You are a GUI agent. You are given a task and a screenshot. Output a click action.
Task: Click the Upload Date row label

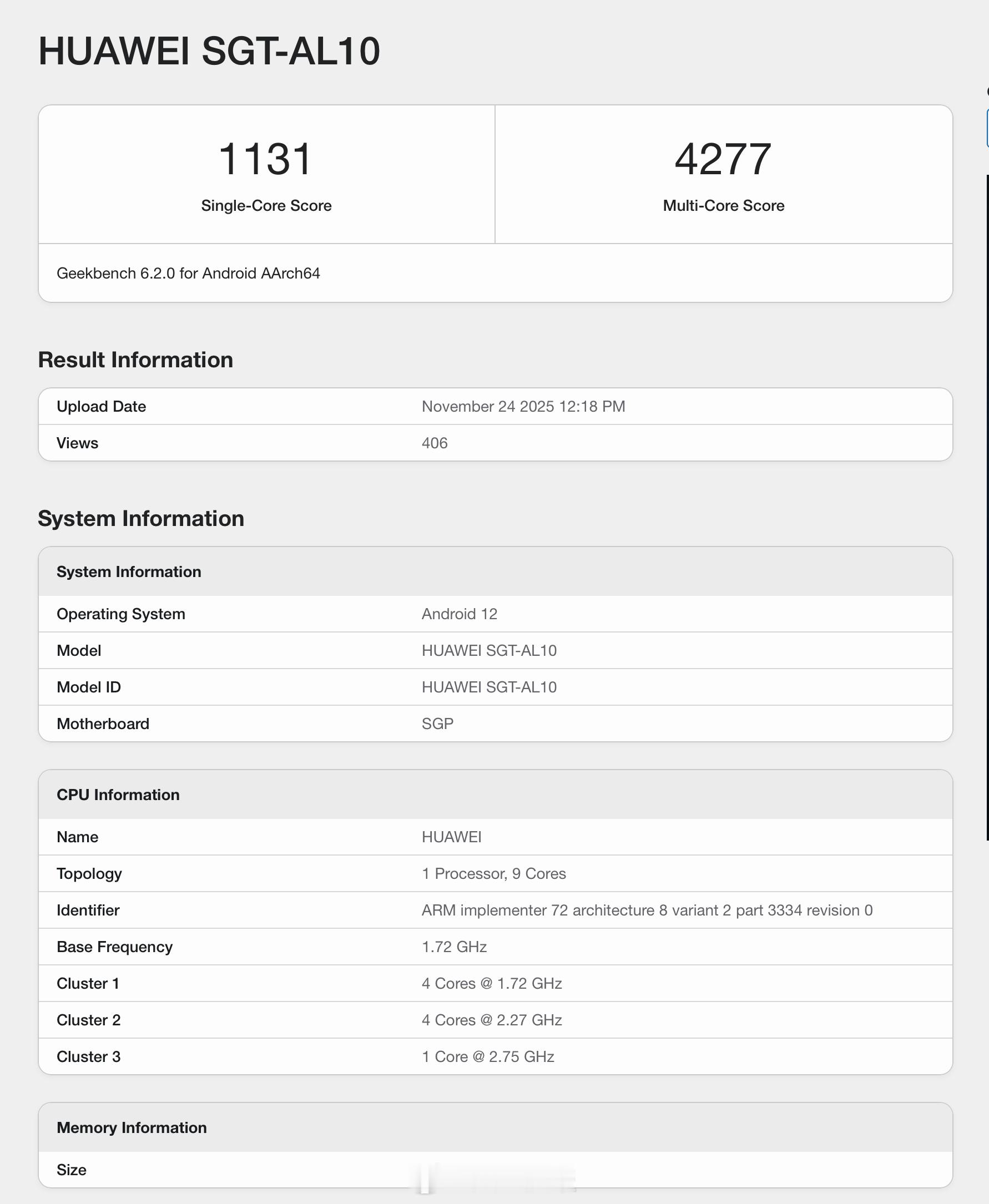point(102,407)
